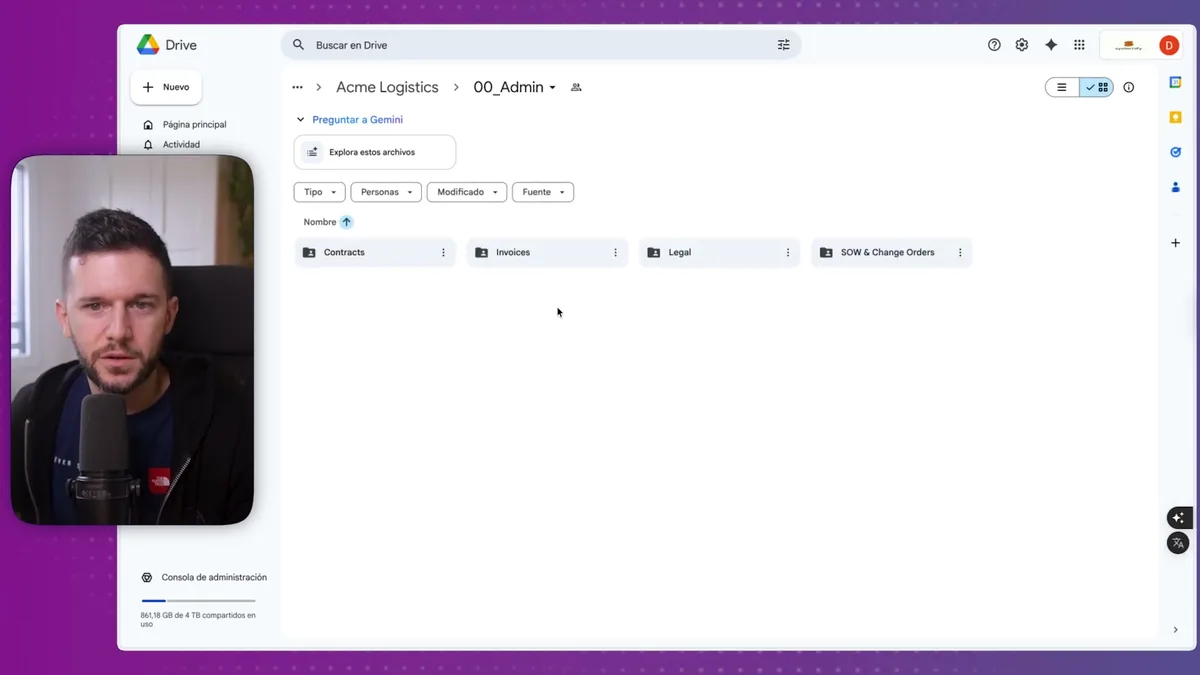Viewport: 1200px width, 675px height.
Task: Open the Google Calendar side panel
Action: (x=1175, y=82)
